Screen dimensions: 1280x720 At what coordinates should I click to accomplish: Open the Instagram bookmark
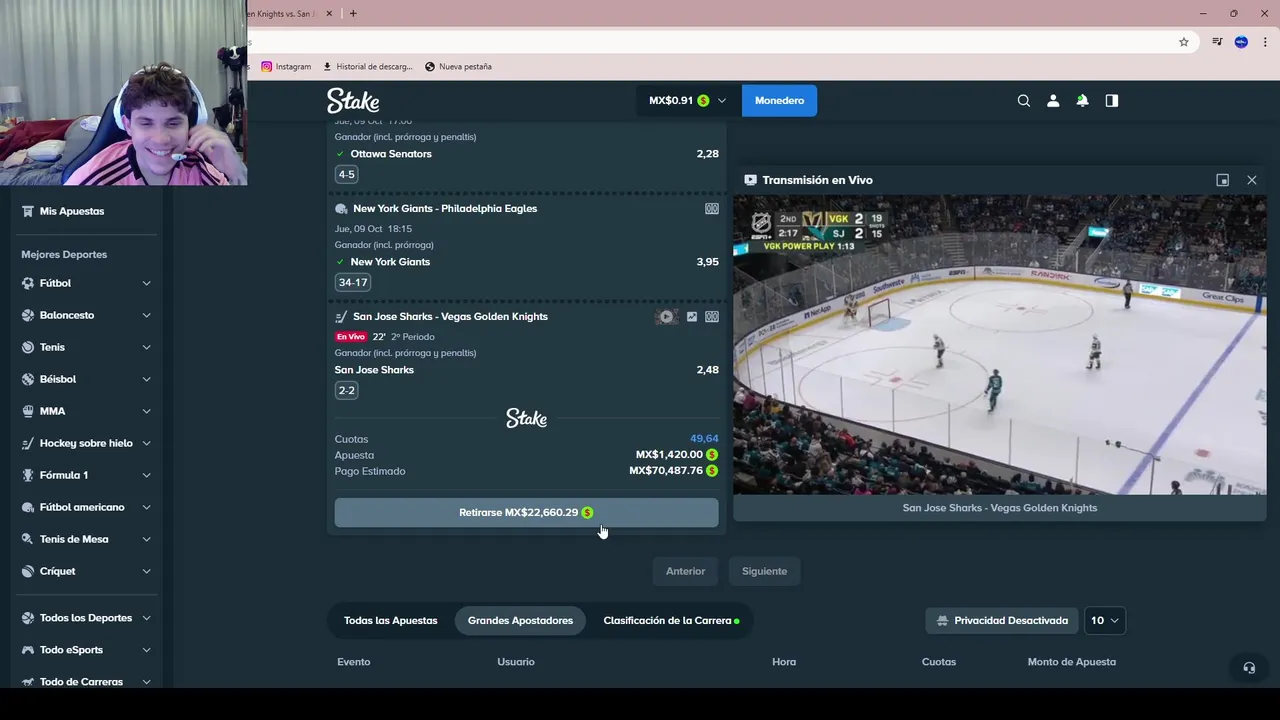coord(286,67)
